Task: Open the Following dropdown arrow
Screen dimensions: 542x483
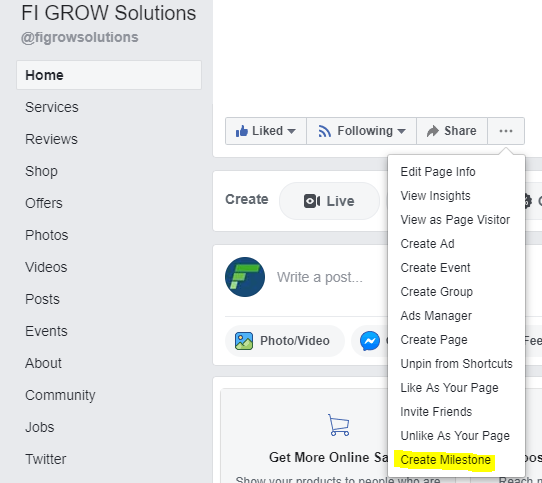Action: tap(401, 131)
